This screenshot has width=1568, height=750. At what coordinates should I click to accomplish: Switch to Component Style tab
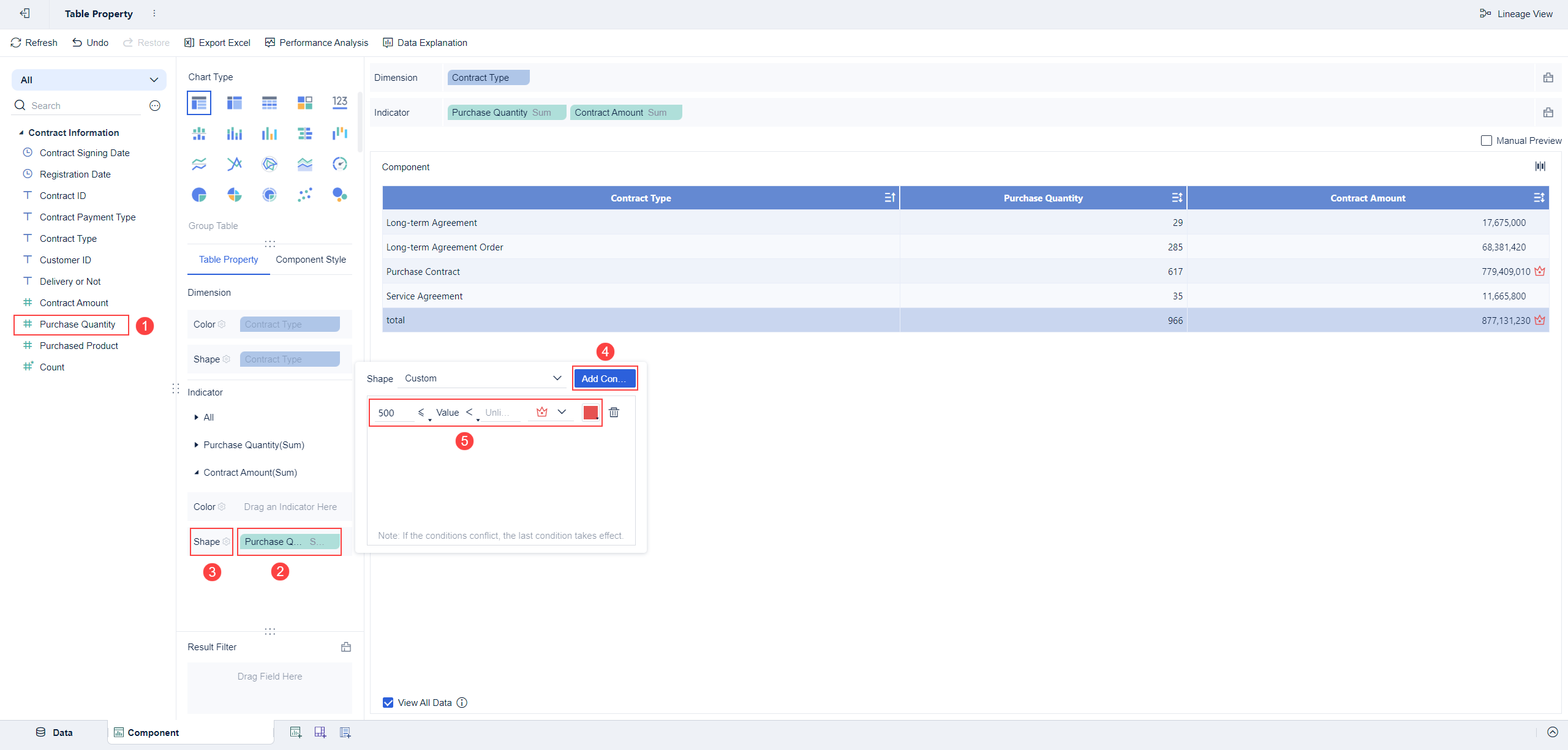[x=311, y=260]
